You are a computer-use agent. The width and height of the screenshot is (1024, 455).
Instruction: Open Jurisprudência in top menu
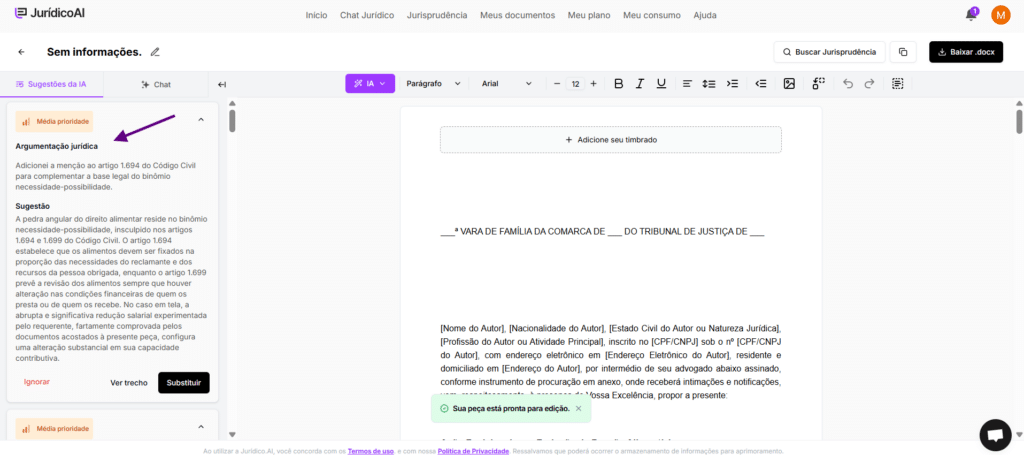pos(436,15)
